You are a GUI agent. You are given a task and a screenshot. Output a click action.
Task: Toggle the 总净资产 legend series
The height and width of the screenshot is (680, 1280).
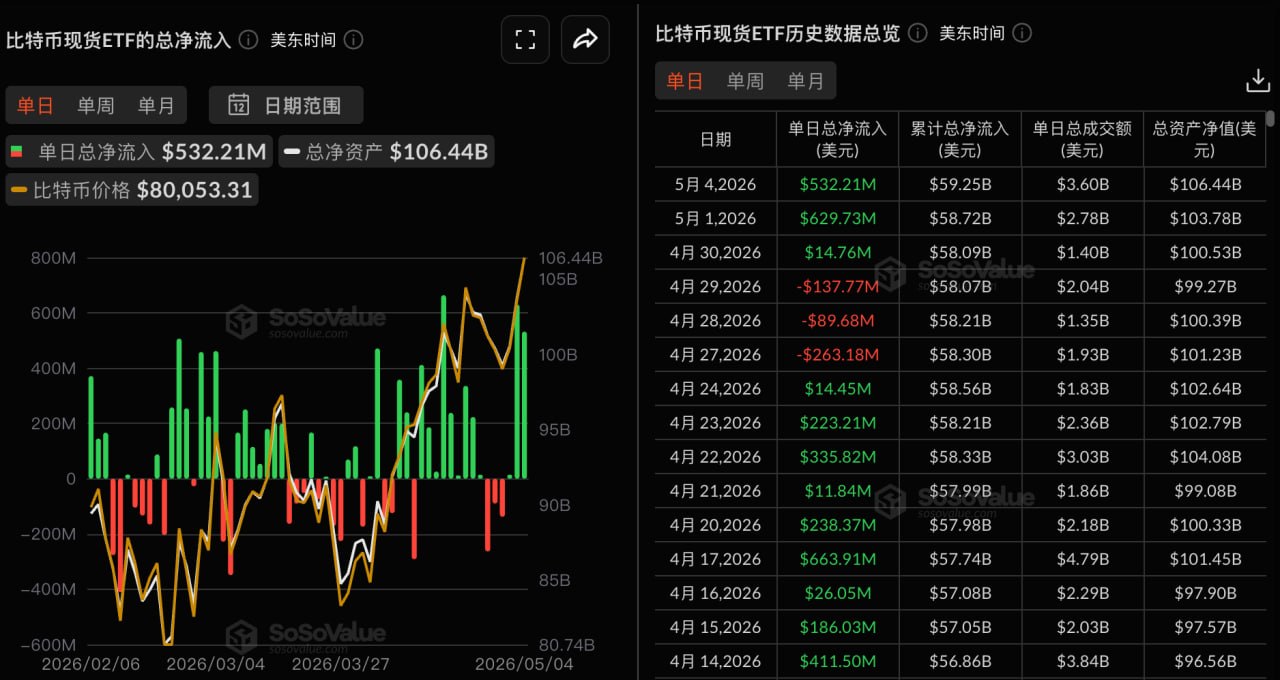tap(386, 152)
